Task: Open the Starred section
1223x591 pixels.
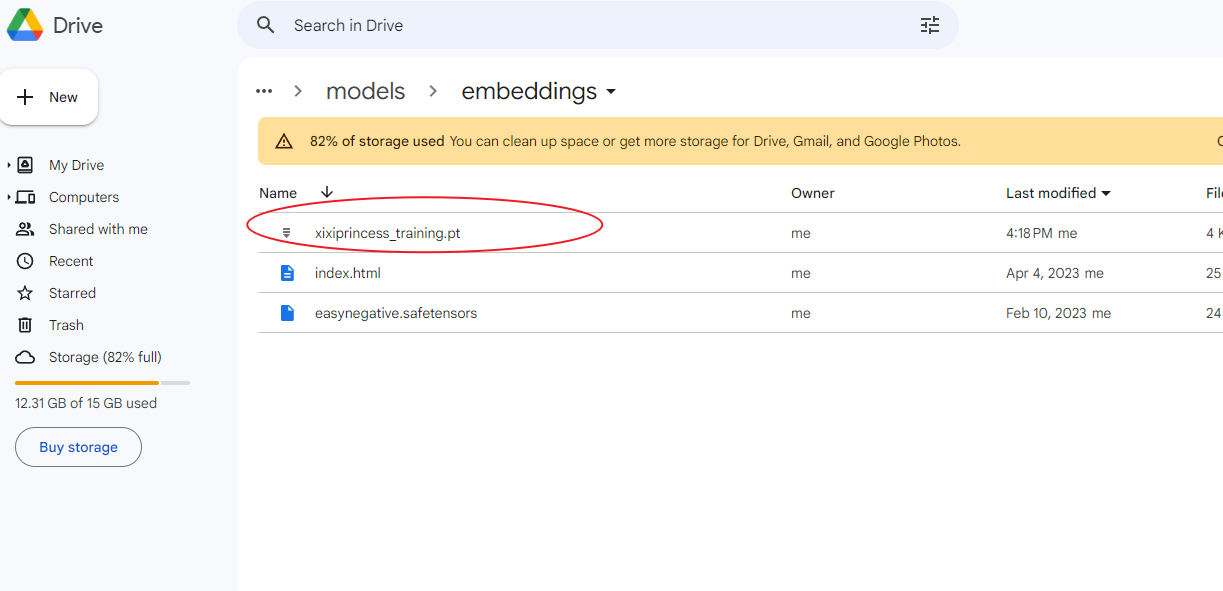Action: (72, 293)
